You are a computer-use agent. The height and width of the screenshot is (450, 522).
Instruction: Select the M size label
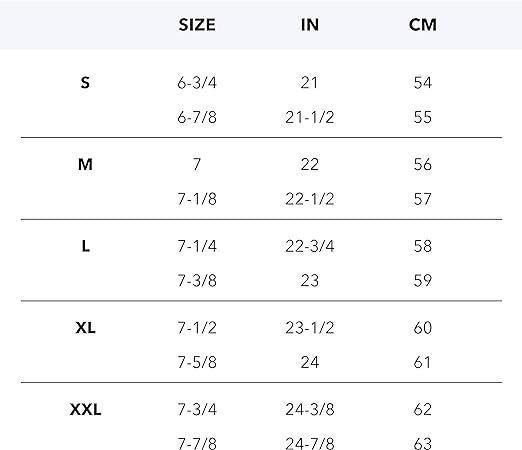(x=85, y=165)
